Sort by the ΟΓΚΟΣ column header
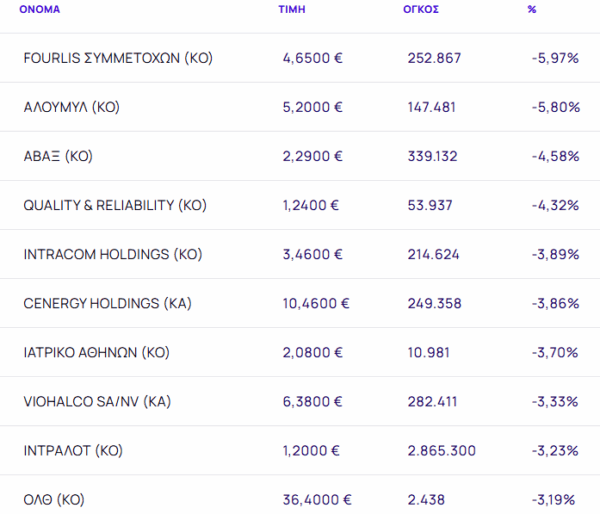This screenshot has width=600, height=514. click(x=421, y=10)
